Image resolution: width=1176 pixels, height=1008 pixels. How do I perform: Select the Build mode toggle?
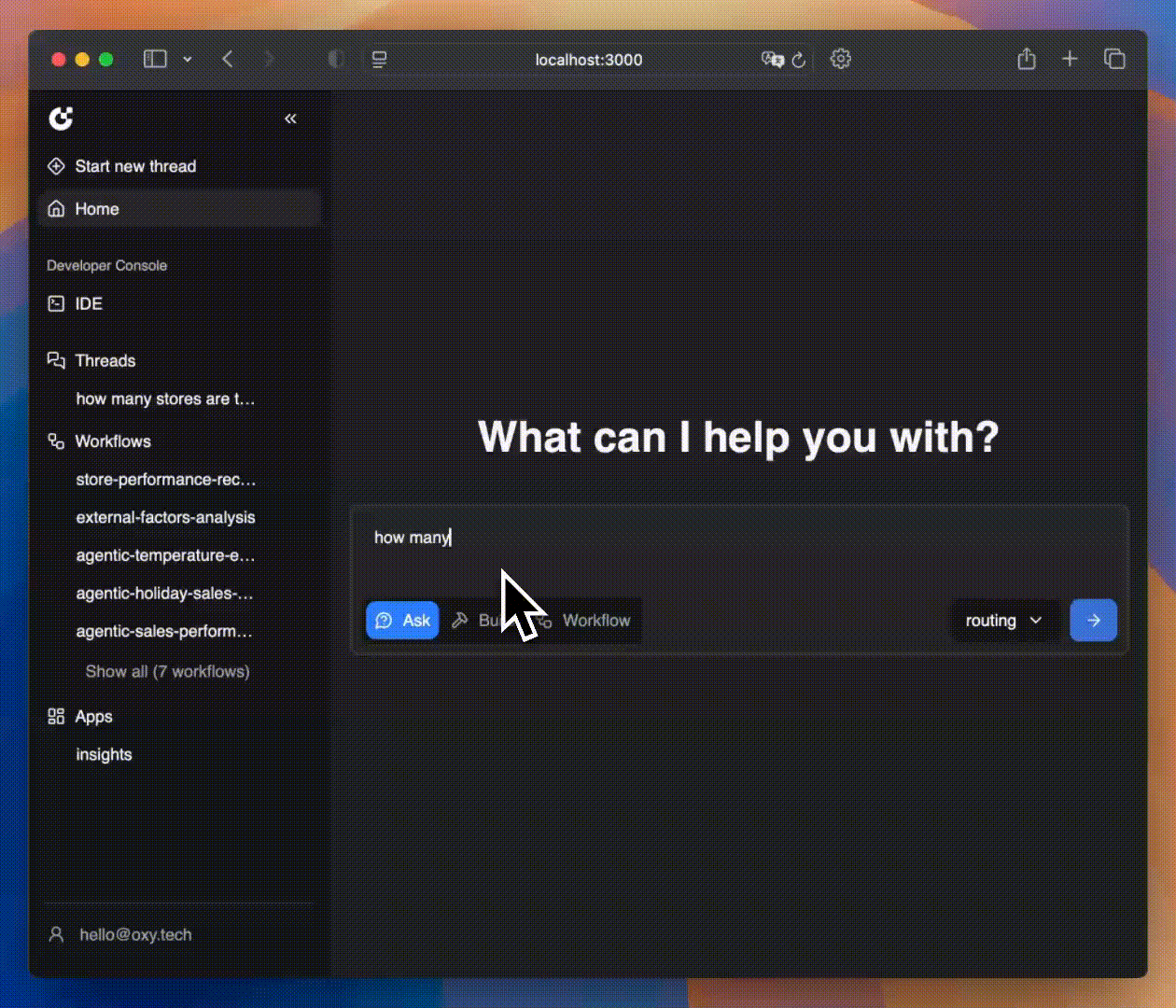tap(476, 621)
